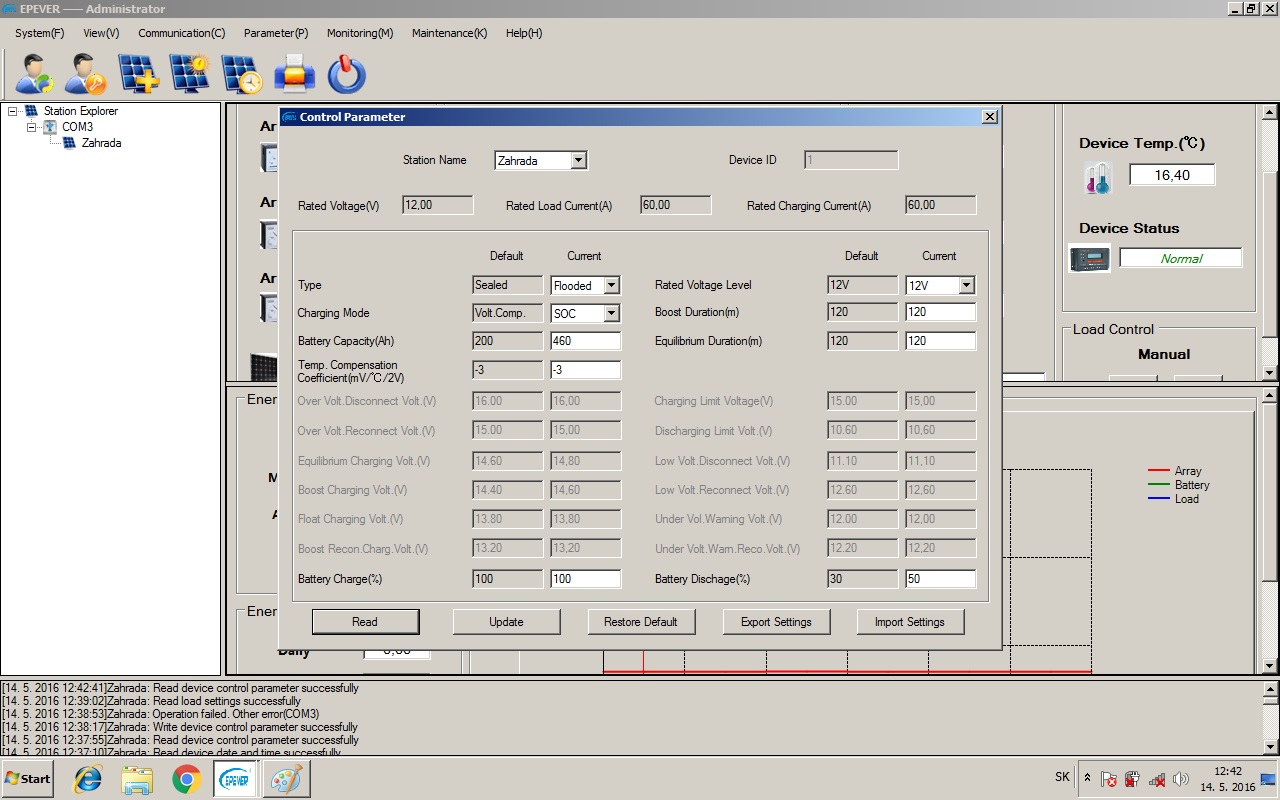This screenshot has width=1280, height=800.
Task: Click the Export Settings button
Action: pyautogui.click(x=775, y=622)
